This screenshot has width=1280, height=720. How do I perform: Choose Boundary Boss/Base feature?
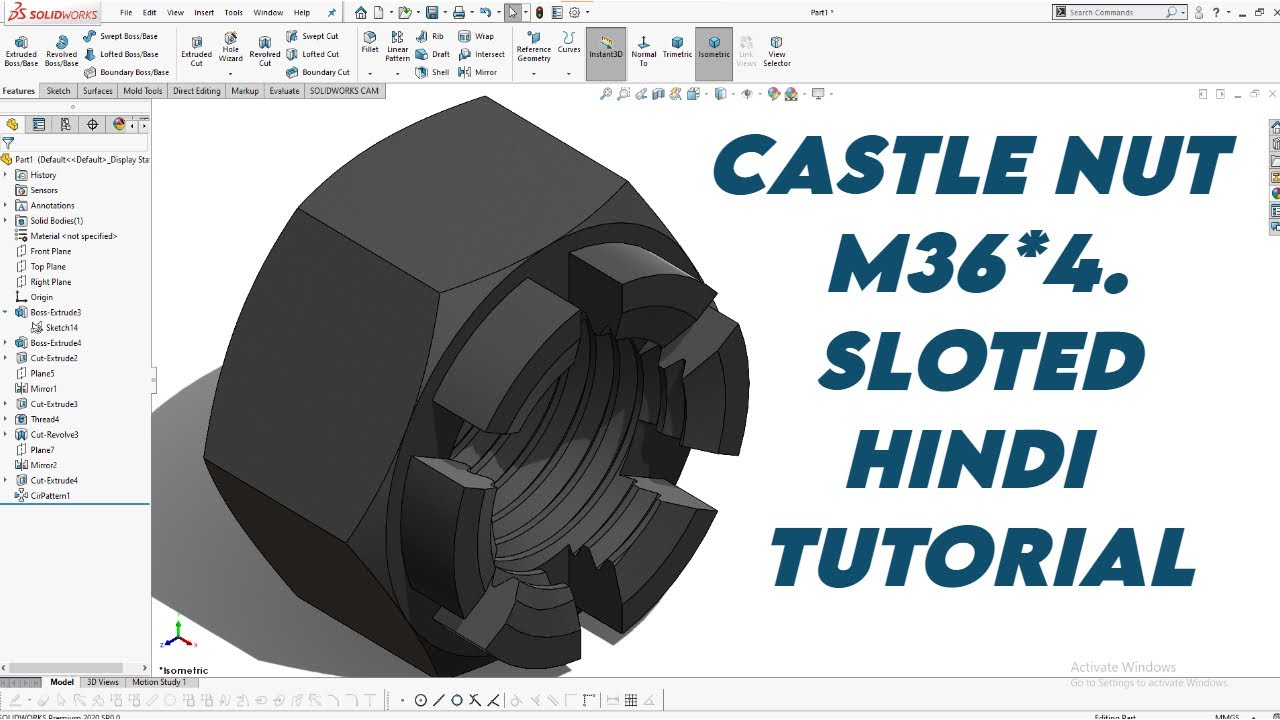tap(126, 72)
